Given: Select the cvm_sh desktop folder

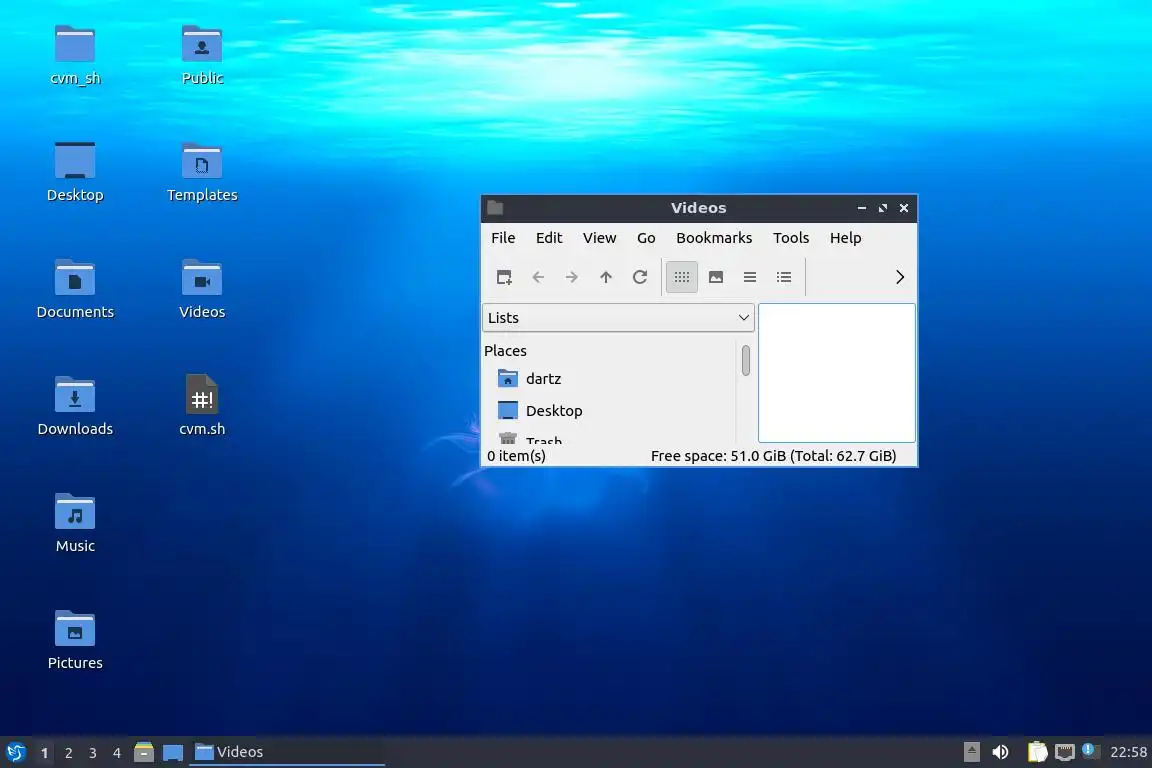Looking at the screenshot, I should click(75, 55).
